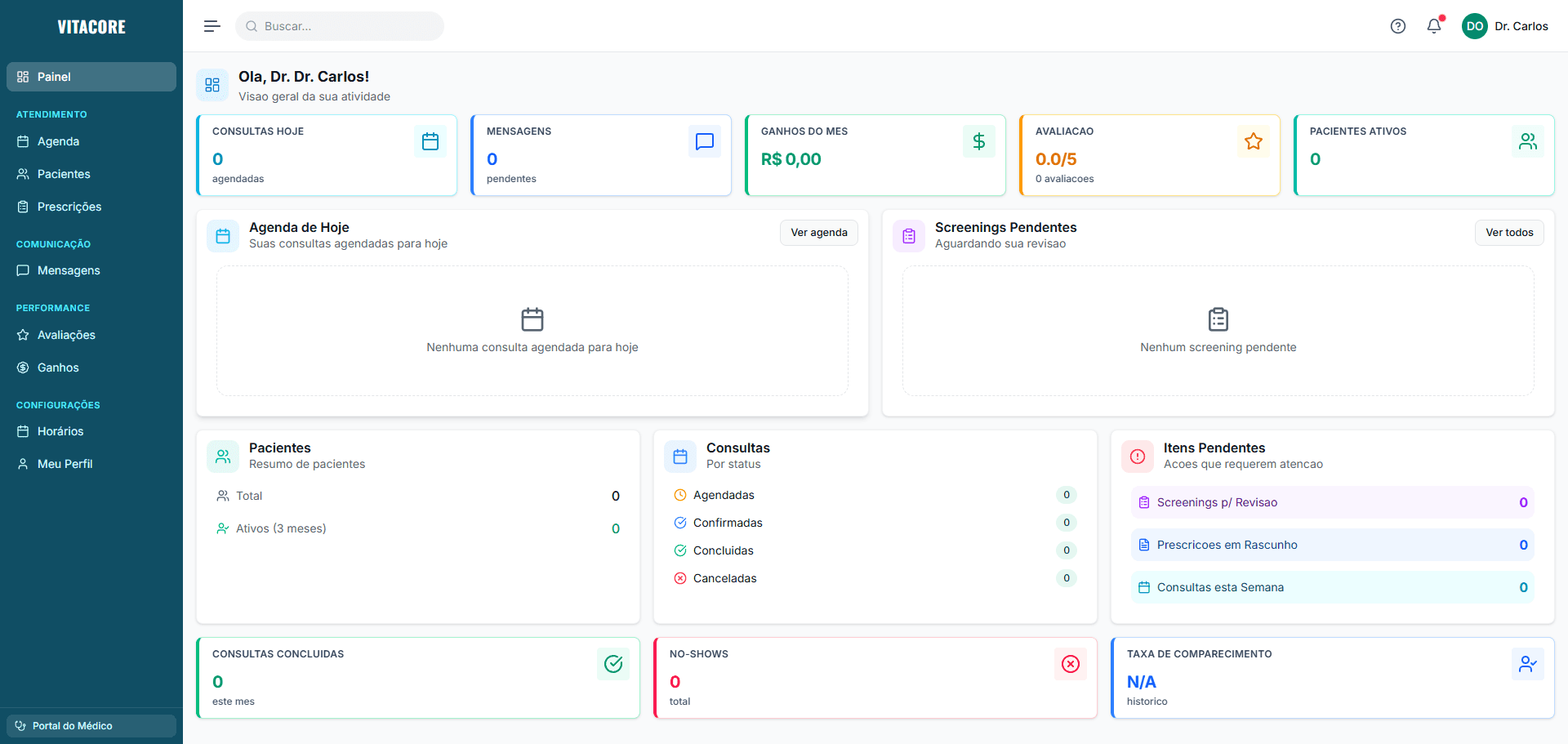Click the notification bell with red badge
Screen dimensions: 1568x744
coord(1433,26)
